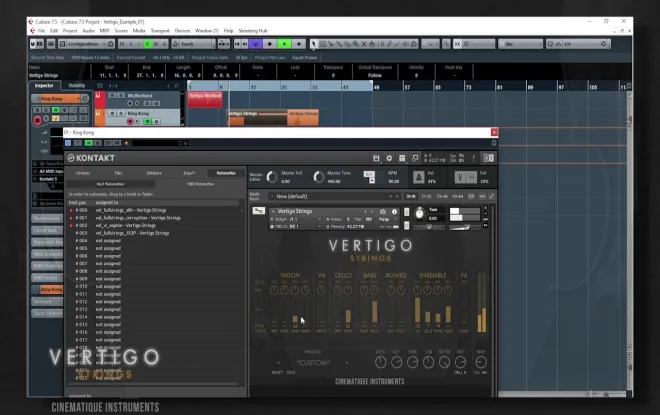Toggle record enable on King Kong track
This screenshot has width=660, height=415.
(130, 122)
